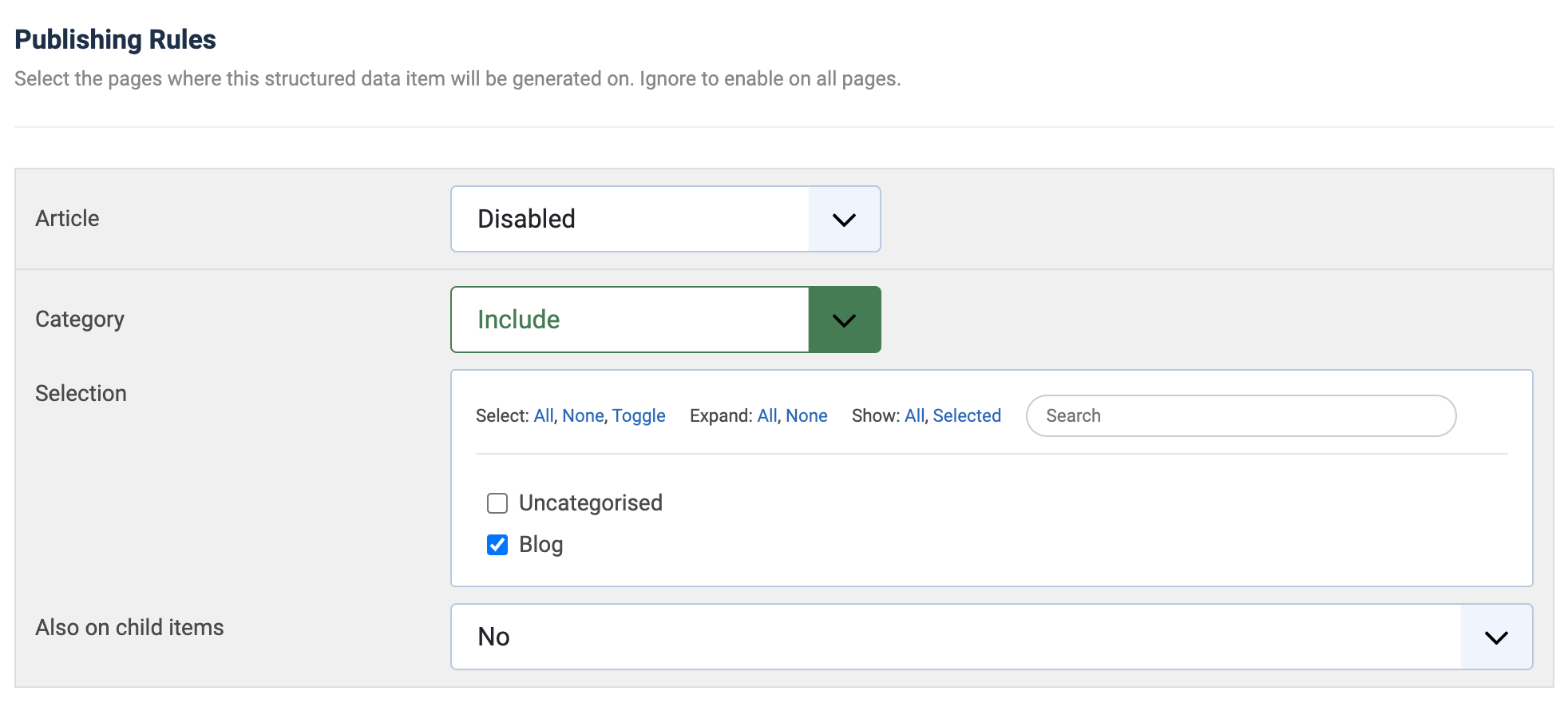The height and width of the screenshot is (703, 1568).
Task: Click the Toggle selection link
Action: (x=639, y=416)
